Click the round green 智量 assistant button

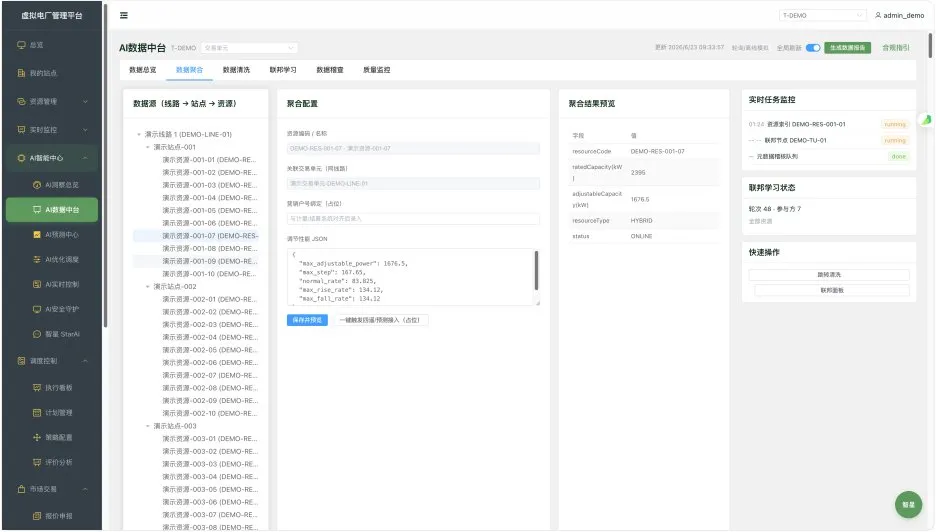908,505
